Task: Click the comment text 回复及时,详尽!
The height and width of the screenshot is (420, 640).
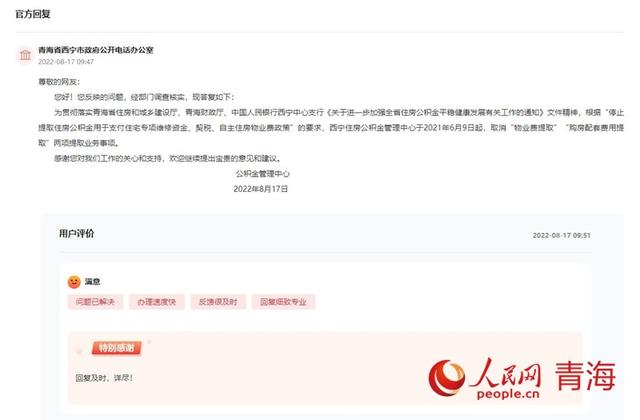Action: [x=104, y=378]
